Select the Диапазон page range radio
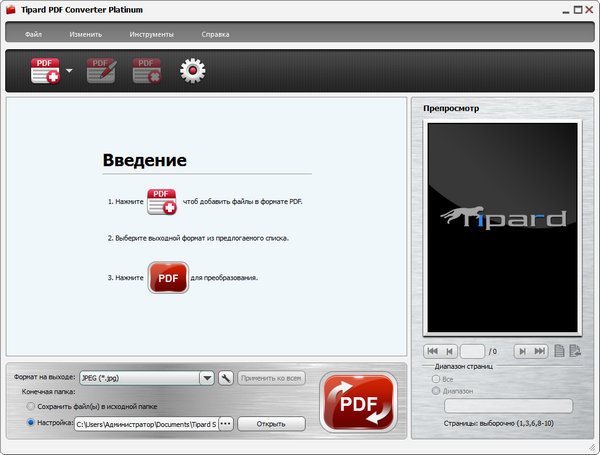The width and height of the screenshot is (600, 455). tap(436, 391)
